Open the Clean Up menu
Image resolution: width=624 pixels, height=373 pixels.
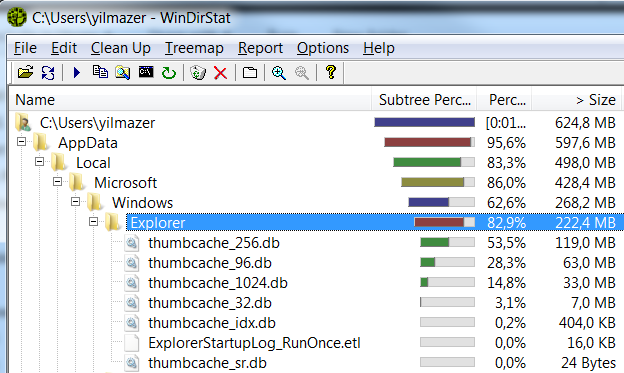click(121, 48)
